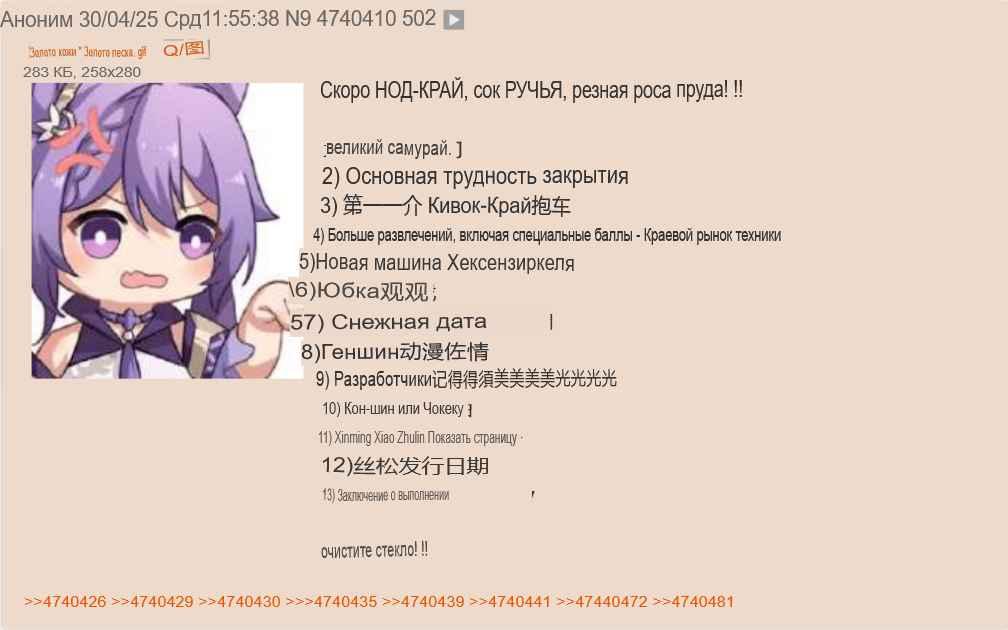Go to the last reply >>4740481

coord(693,602)
